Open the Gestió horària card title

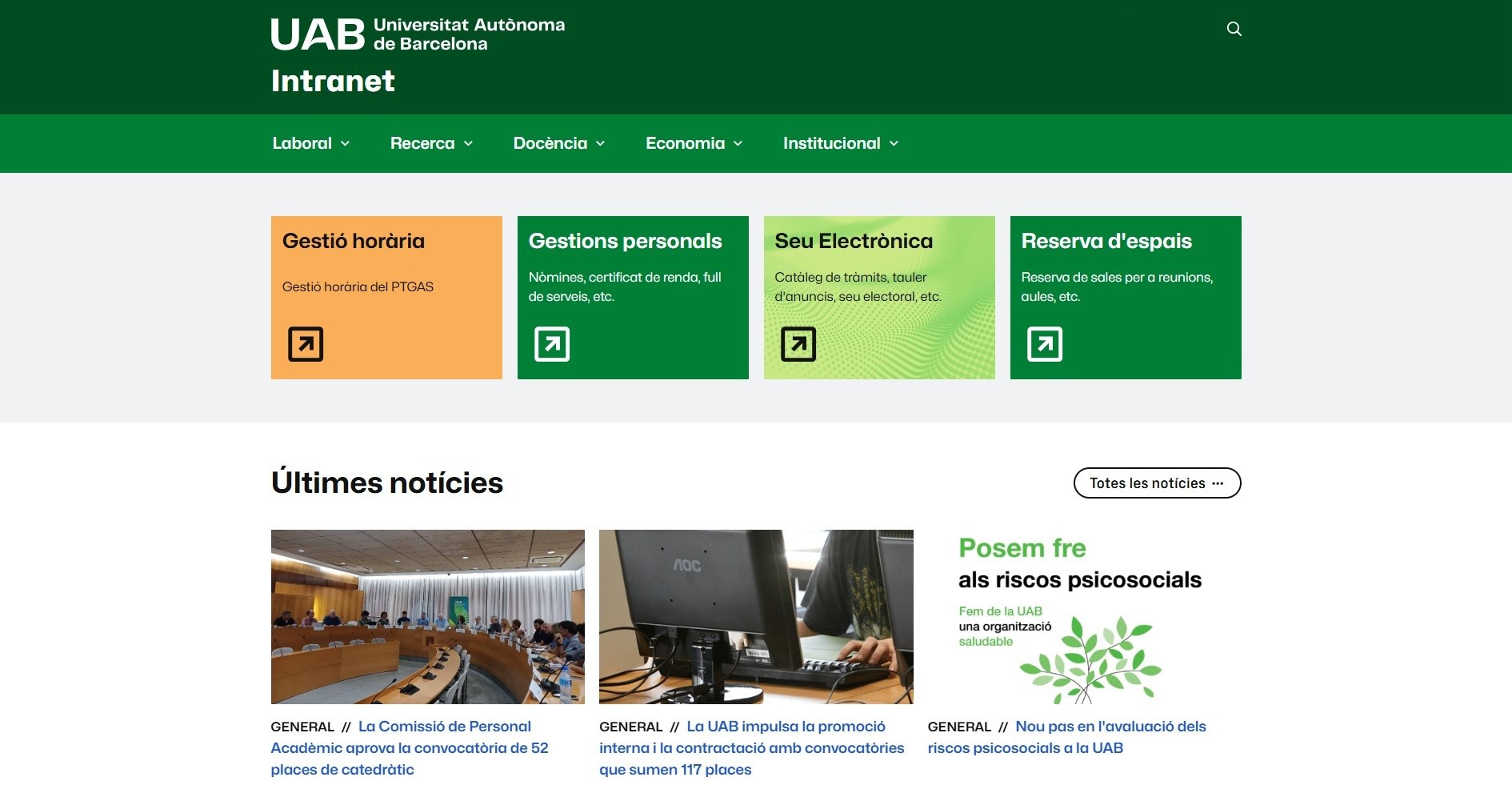click(x=354, y=241)
